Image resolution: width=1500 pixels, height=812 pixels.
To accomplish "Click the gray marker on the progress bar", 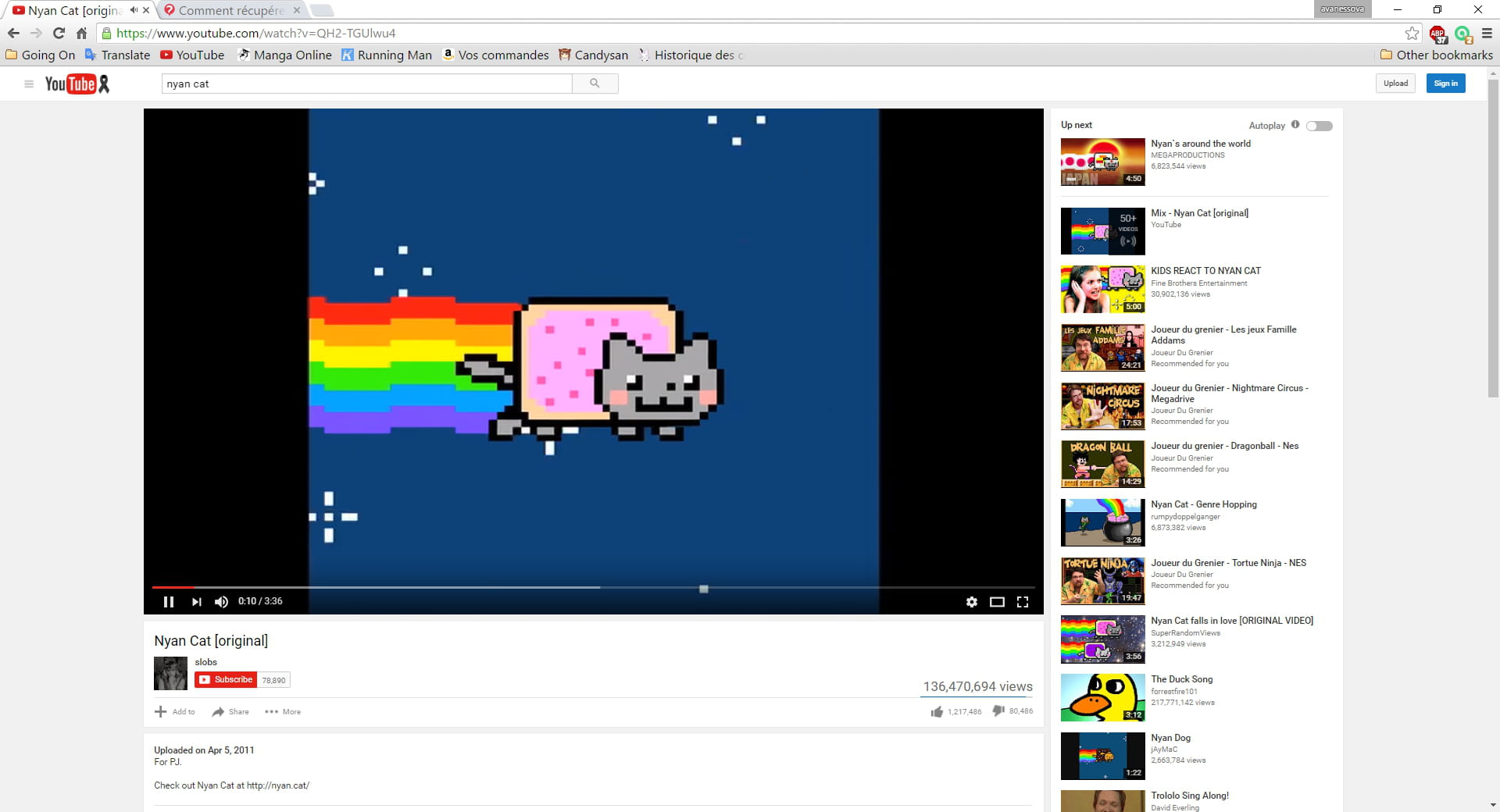I will pyautogui.click(x=704, y=589).
